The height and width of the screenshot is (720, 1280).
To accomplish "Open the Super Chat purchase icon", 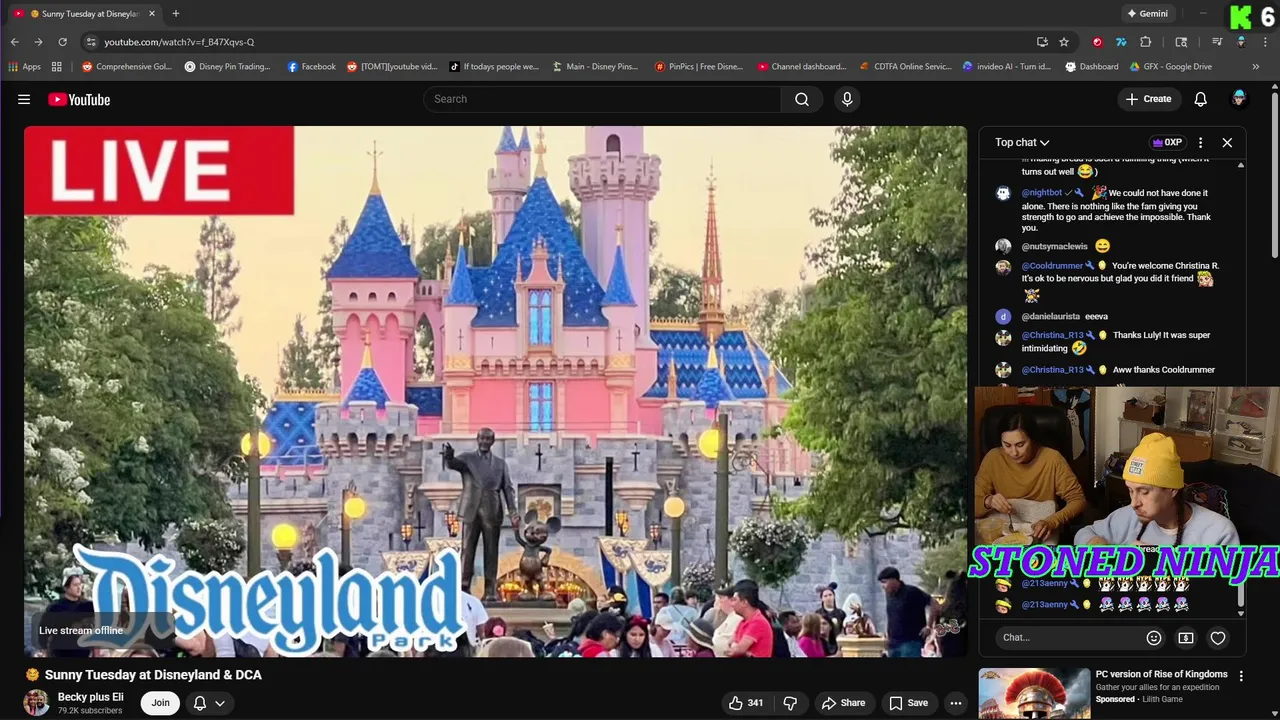I will 1186,637.
